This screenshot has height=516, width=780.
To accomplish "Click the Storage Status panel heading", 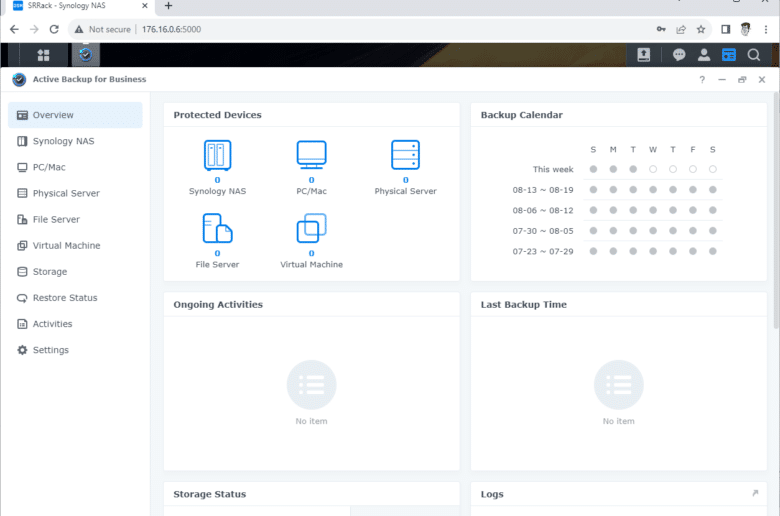I will tap(209, 494).
